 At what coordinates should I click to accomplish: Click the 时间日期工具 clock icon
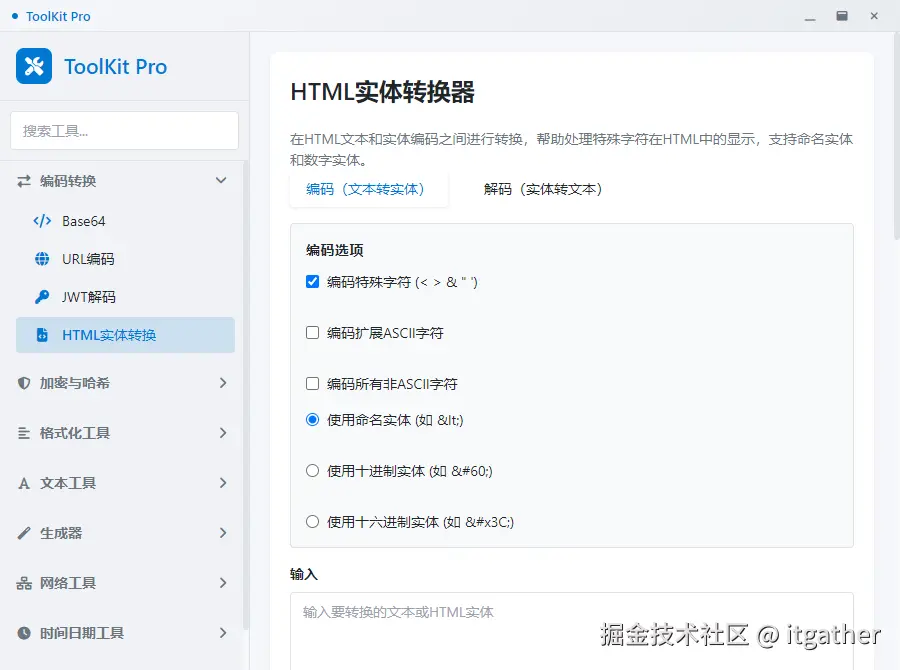click(24, 633)
